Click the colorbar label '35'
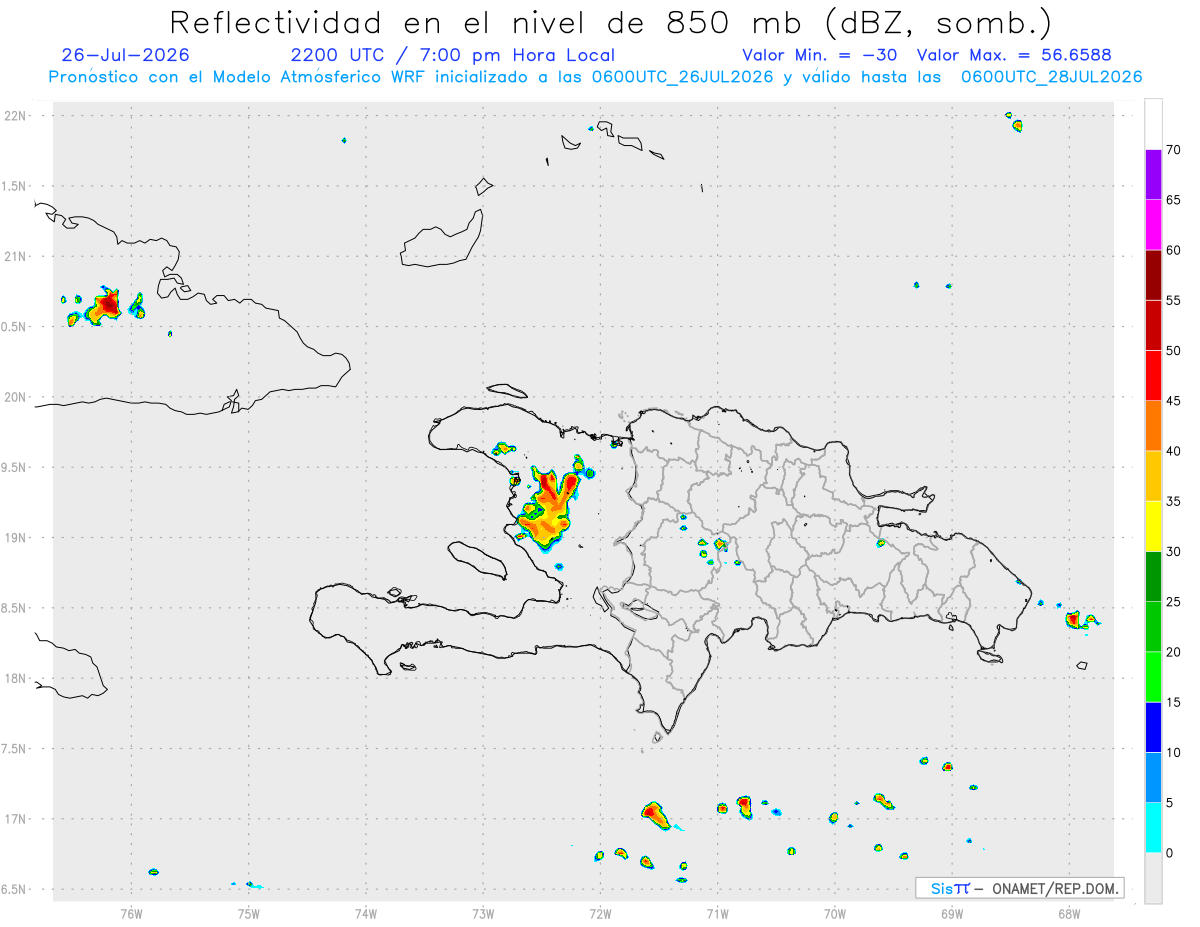This screenshot has height=927, width=1200. (1173, 501)
